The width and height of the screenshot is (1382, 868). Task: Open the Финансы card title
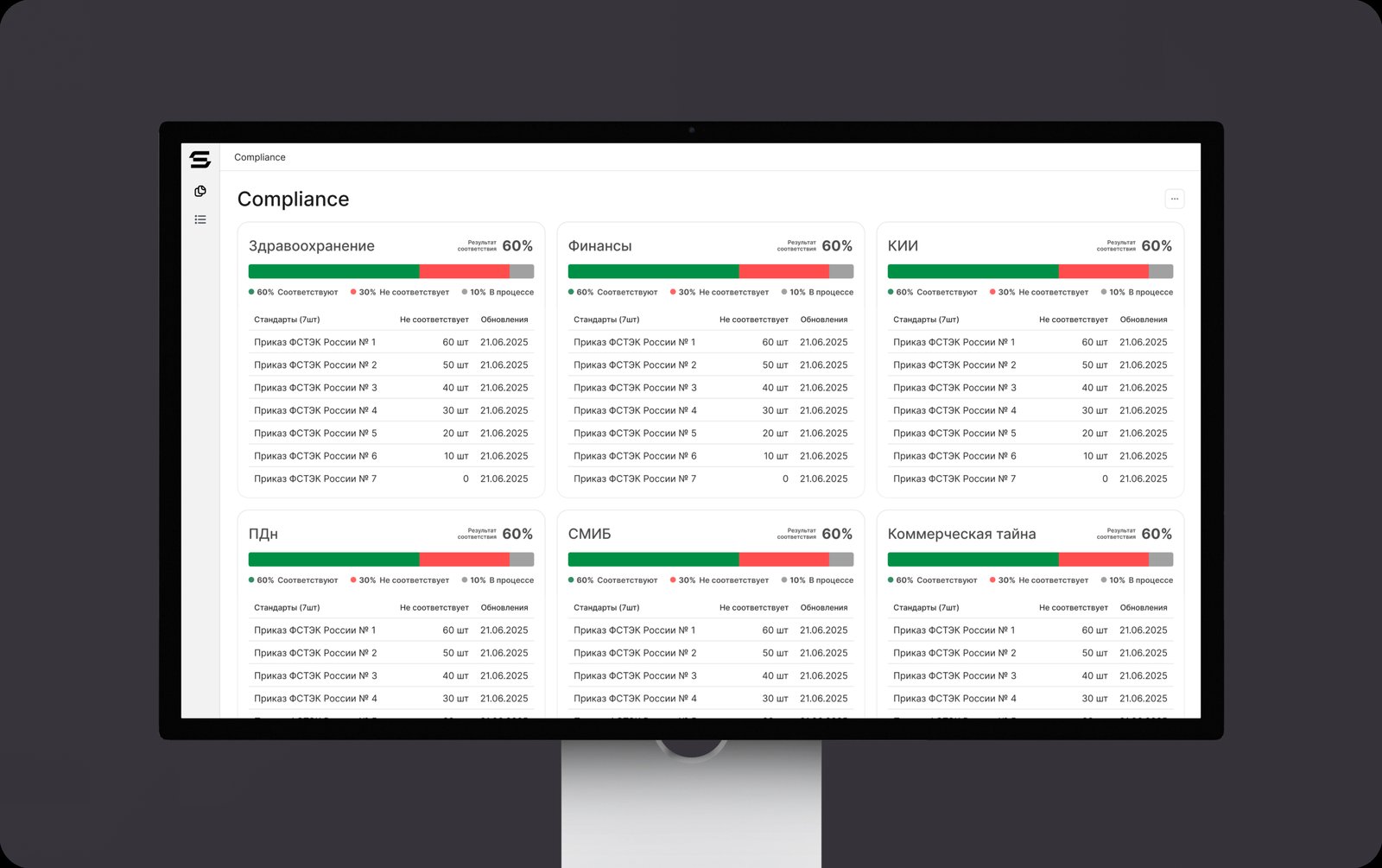pos(599,246)
